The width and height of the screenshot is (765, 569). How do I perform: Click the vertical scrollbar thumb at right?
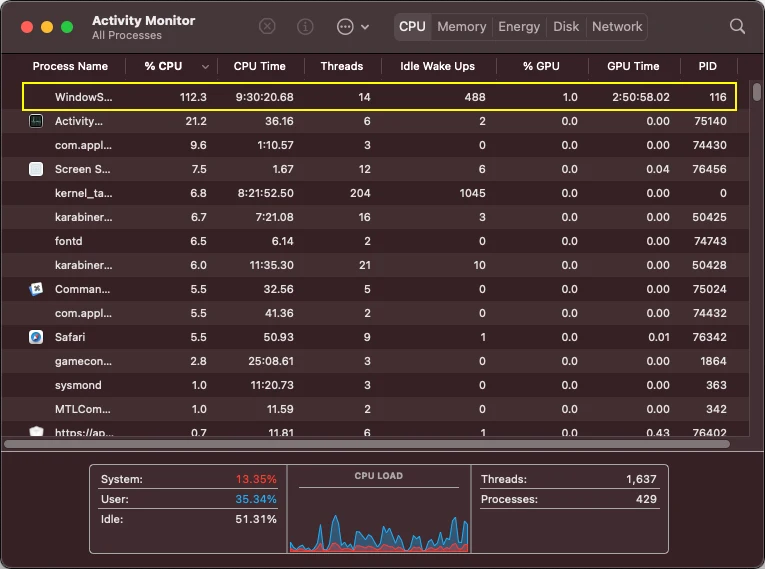(757, 92)
